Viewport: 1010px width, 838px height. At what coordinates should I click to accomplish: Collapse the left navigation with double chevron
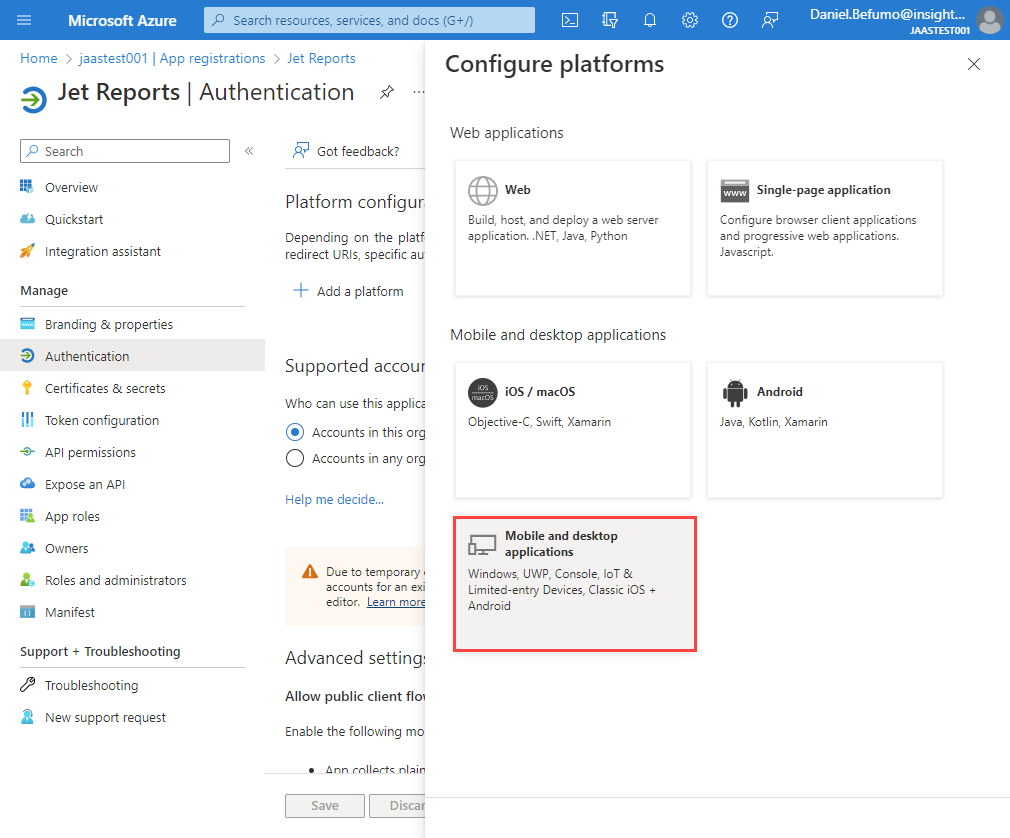pyautogui.click(x=249, y=151)
